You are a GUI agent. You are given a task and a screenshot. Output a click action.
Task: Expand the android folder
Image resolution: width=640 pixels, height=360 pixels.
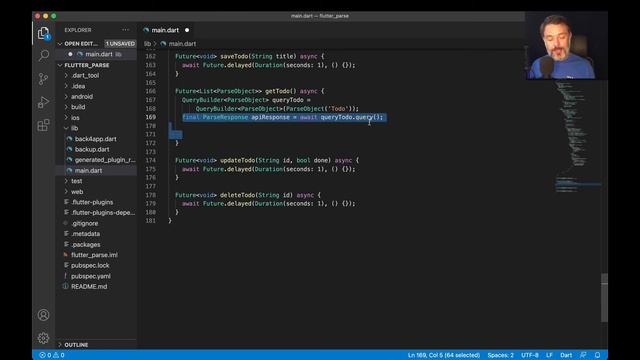(66, 97)
